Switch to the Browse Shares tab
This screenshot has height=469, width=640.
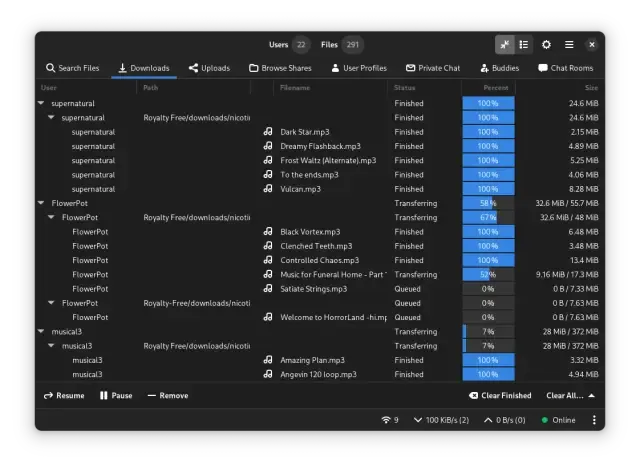(x=280, y=69)
